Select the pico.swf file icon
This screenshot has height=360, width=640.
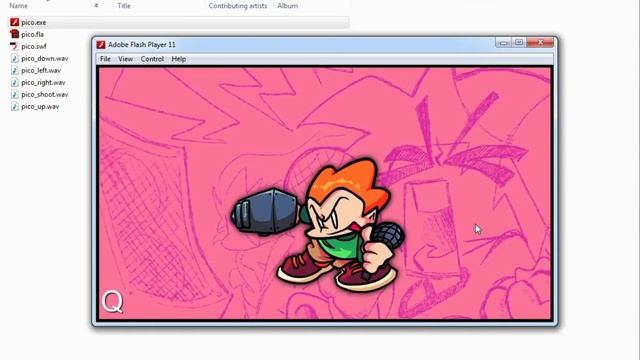[x=15, y=46]
